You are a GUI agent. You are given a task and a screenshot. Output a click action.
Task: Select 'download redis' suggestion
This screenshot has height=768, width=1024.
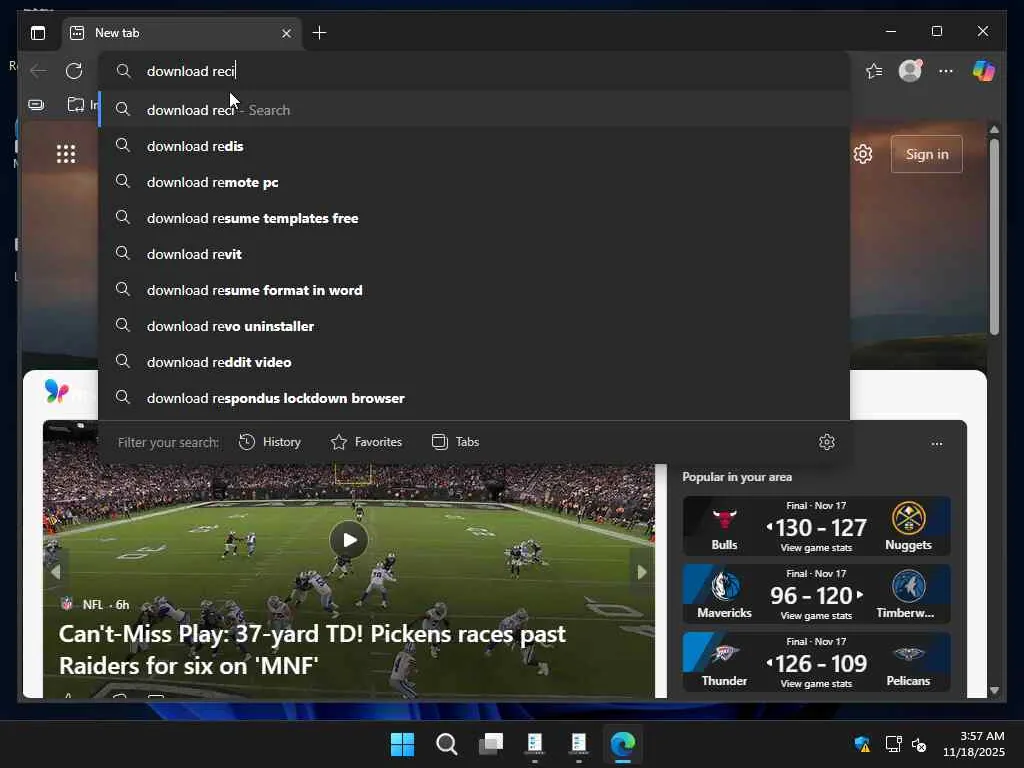(x=474, y=146)
